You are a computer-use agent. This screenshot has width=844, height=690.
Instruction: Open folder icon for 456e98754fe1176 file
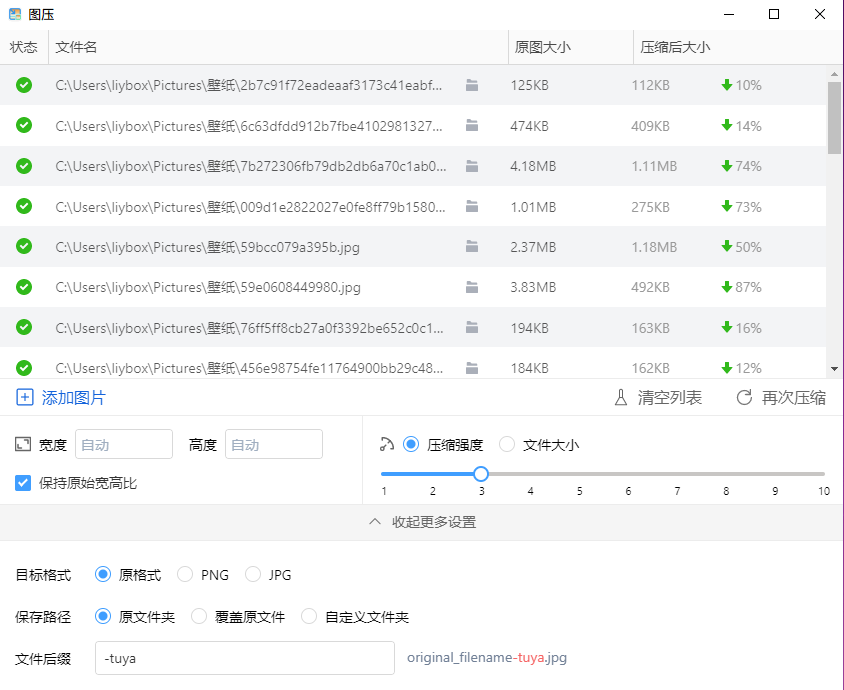(472, 368)
